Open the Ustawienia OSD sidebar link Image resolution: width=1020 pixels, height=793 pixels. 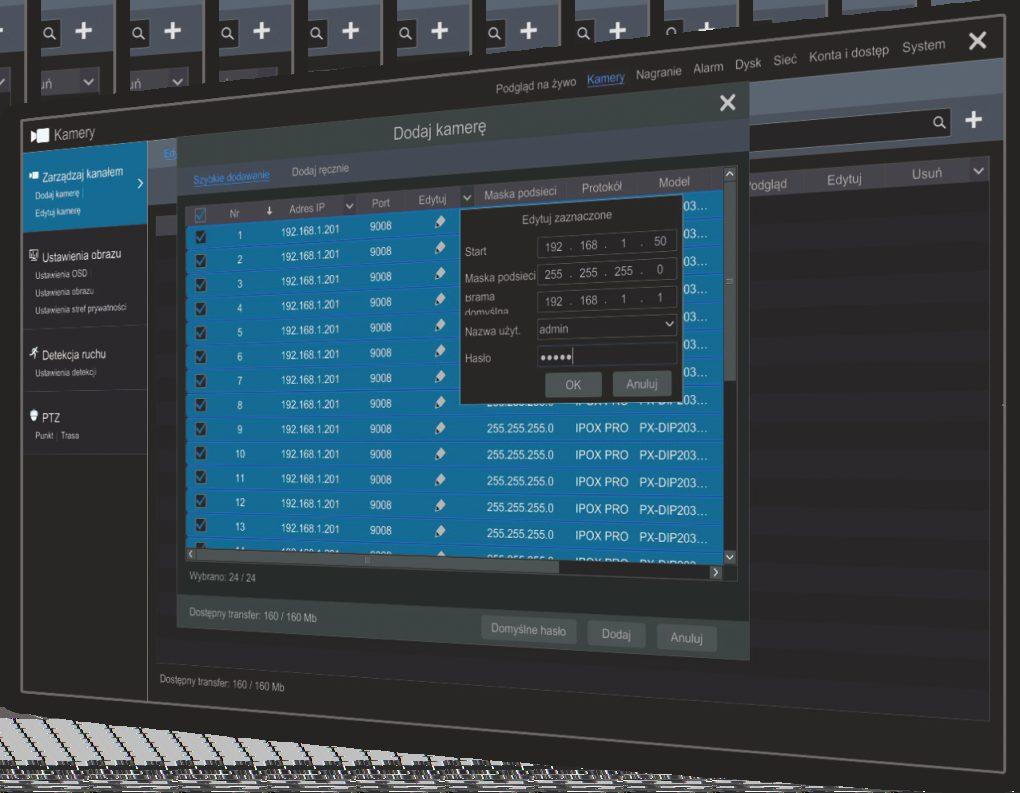[x=61, y=275]
